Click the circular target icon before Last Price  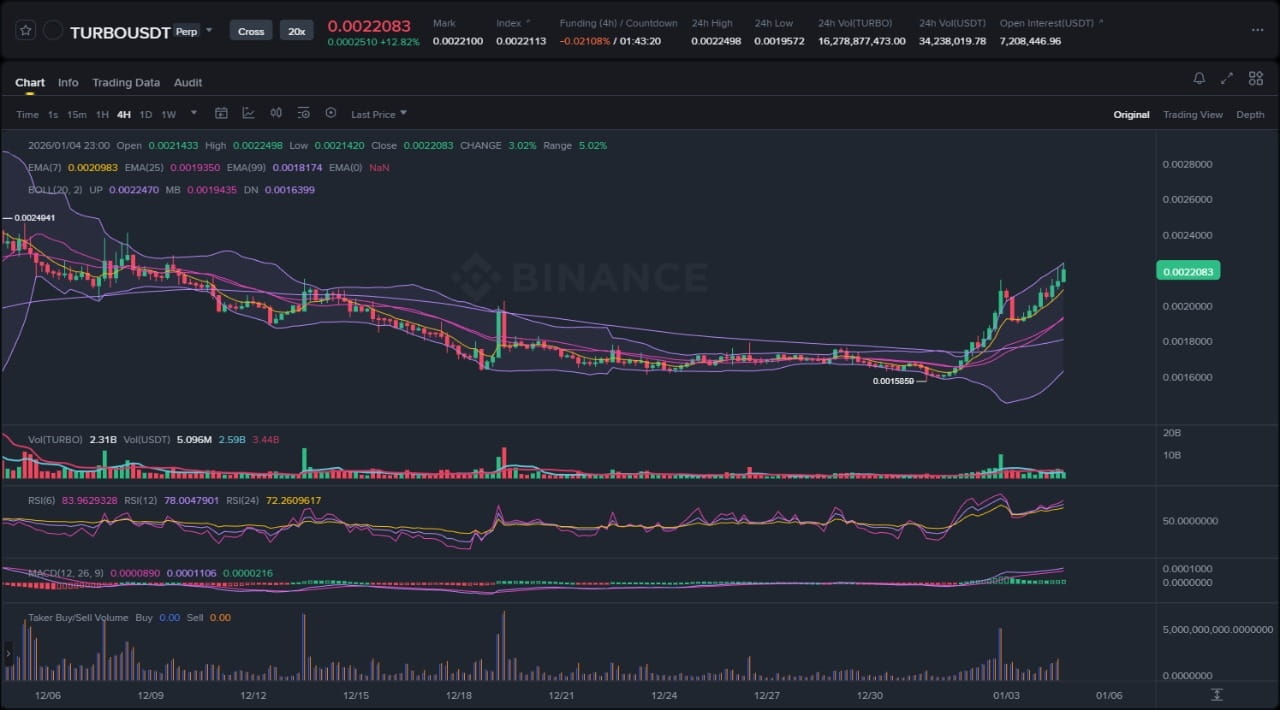[331, 114]
